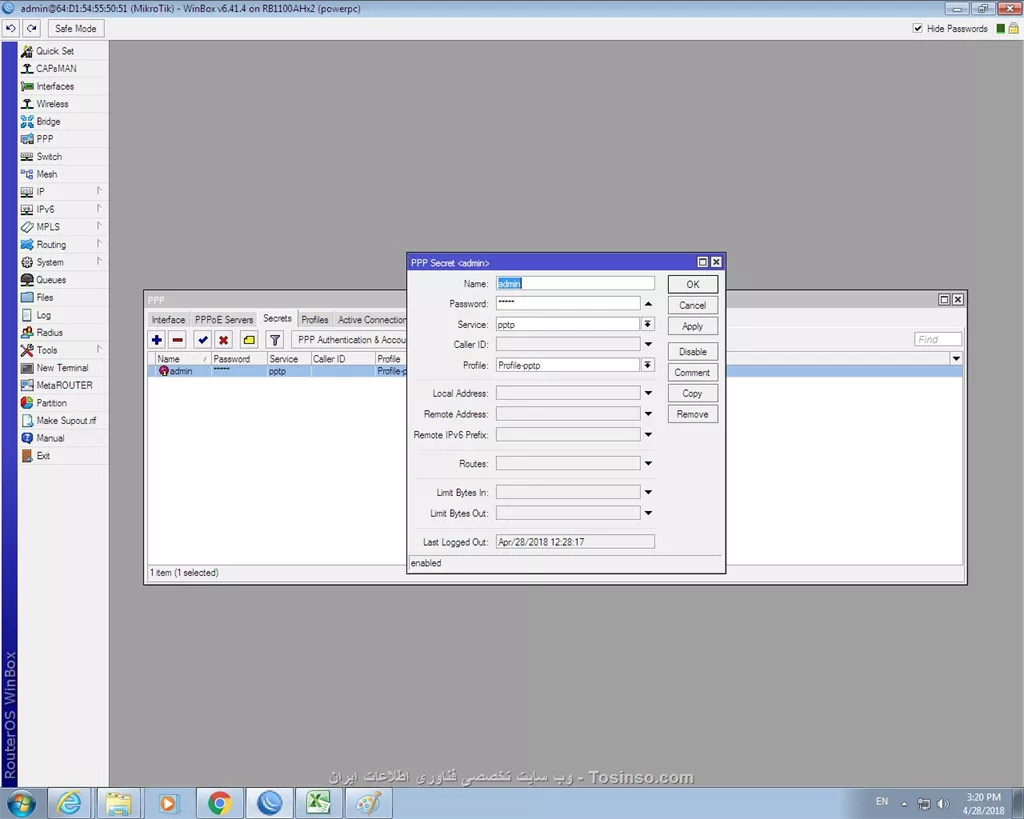This screenshot has width=1024, height=819.
Task: Click the Filter funnel icon
Action: (x=275, y=340)
